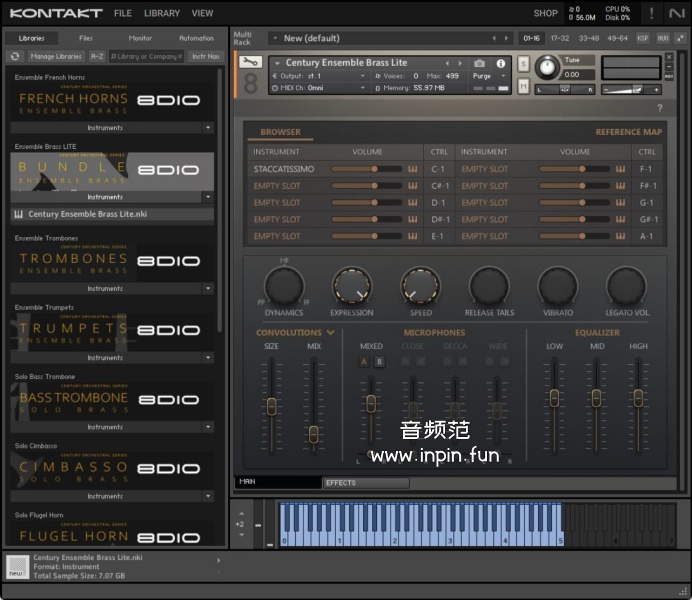The image size is (692, 600).
Task: Expand French Horns Instruments dropdown arrow
Action: click(208, 128)
